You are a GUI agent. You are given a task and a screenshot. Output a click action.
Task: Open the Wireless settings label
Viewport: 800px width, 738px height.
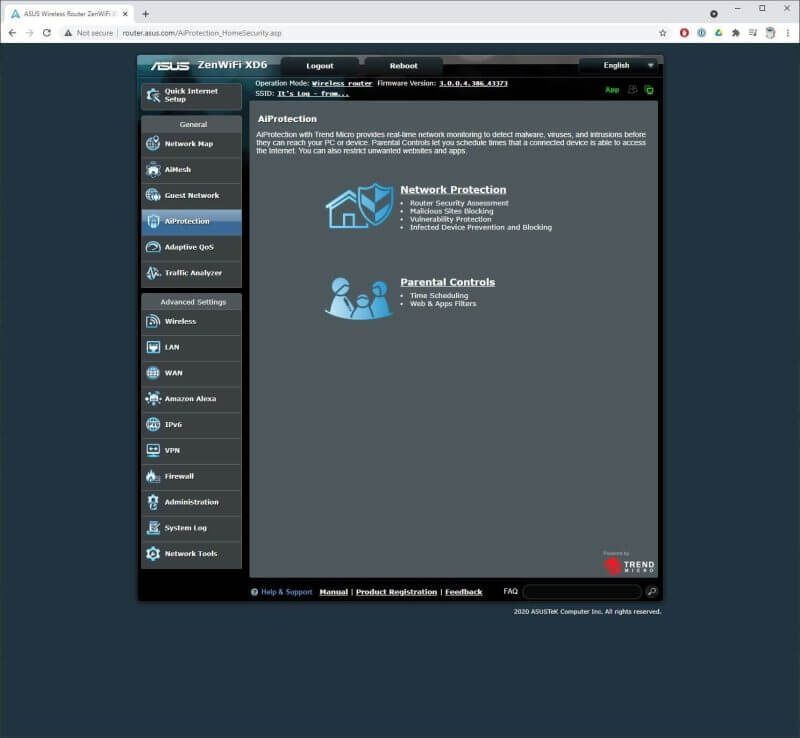click(x=180, y=322)
